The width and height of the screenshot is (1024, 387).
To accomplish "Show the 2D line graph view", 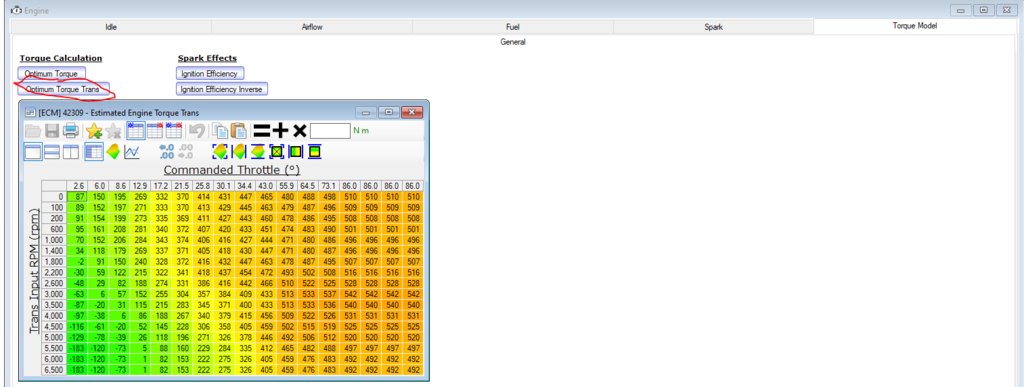I will (x=132, y=151).
